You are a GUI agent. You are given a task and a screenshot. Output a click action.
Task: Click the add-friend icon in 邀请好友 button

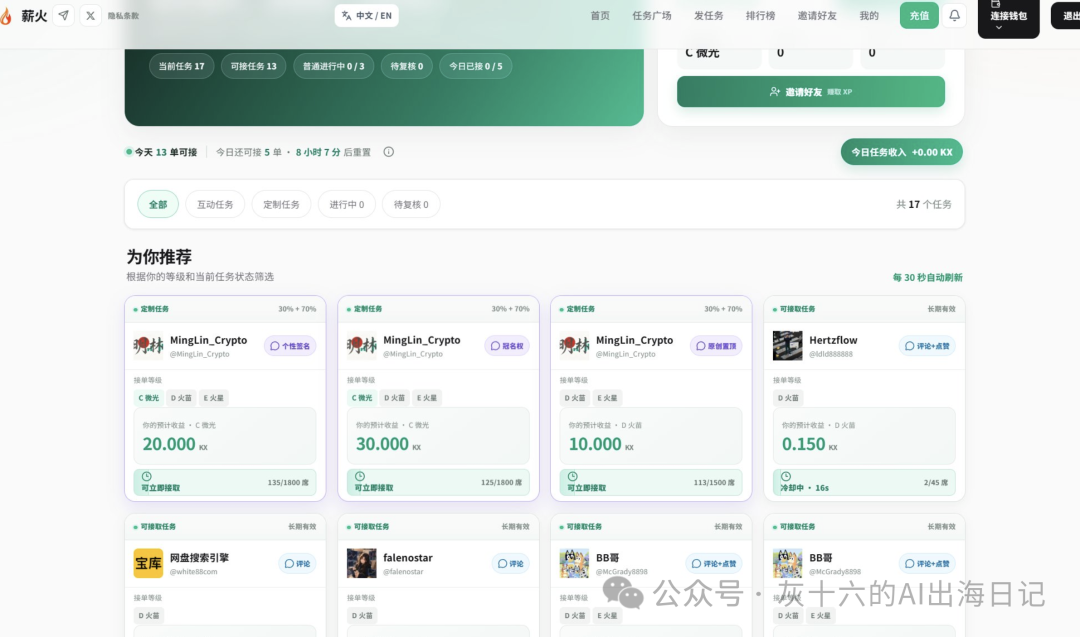point(775,92)
